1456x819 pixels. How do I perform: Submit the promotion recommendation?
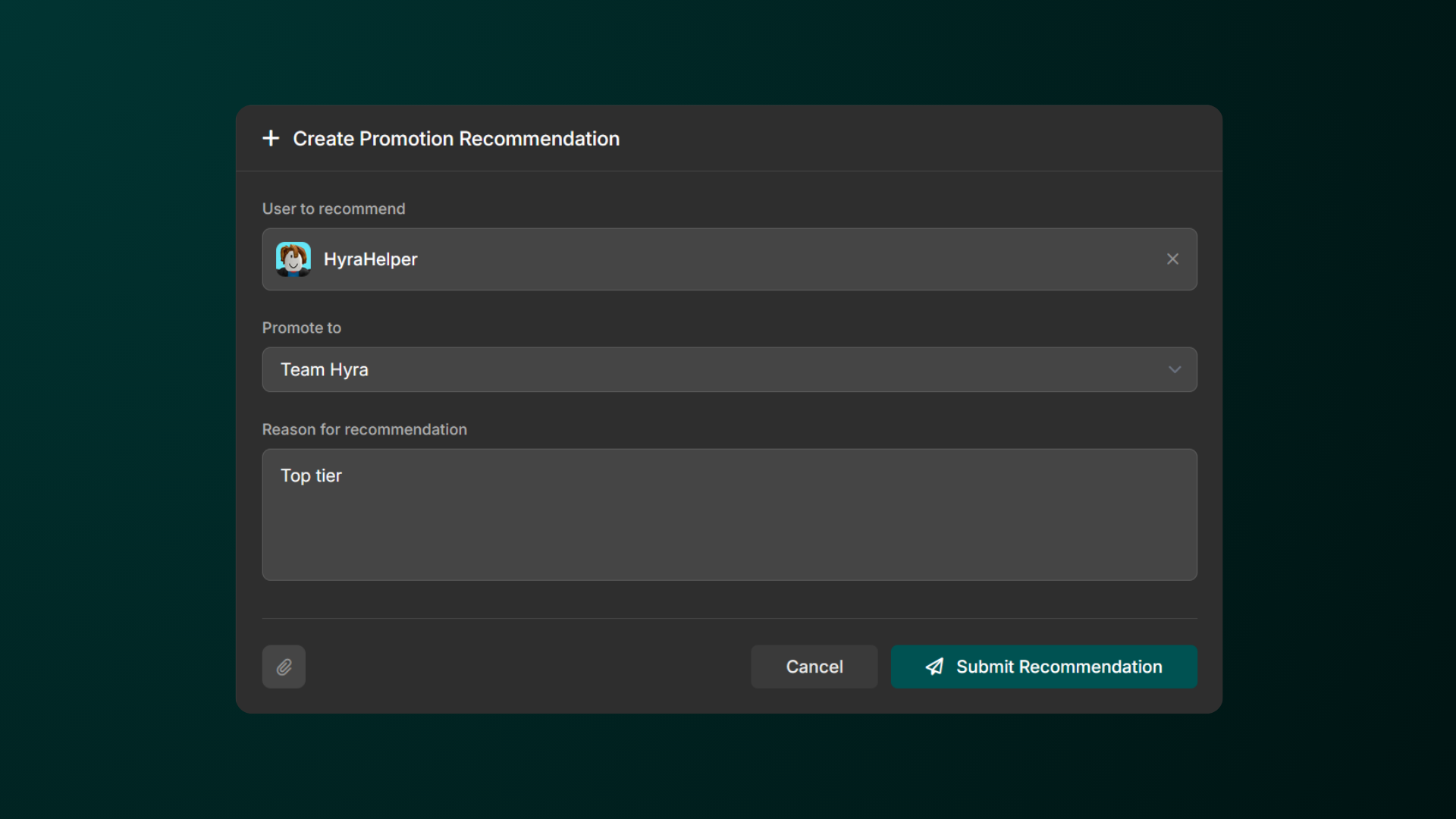[x=1044, y=667]
